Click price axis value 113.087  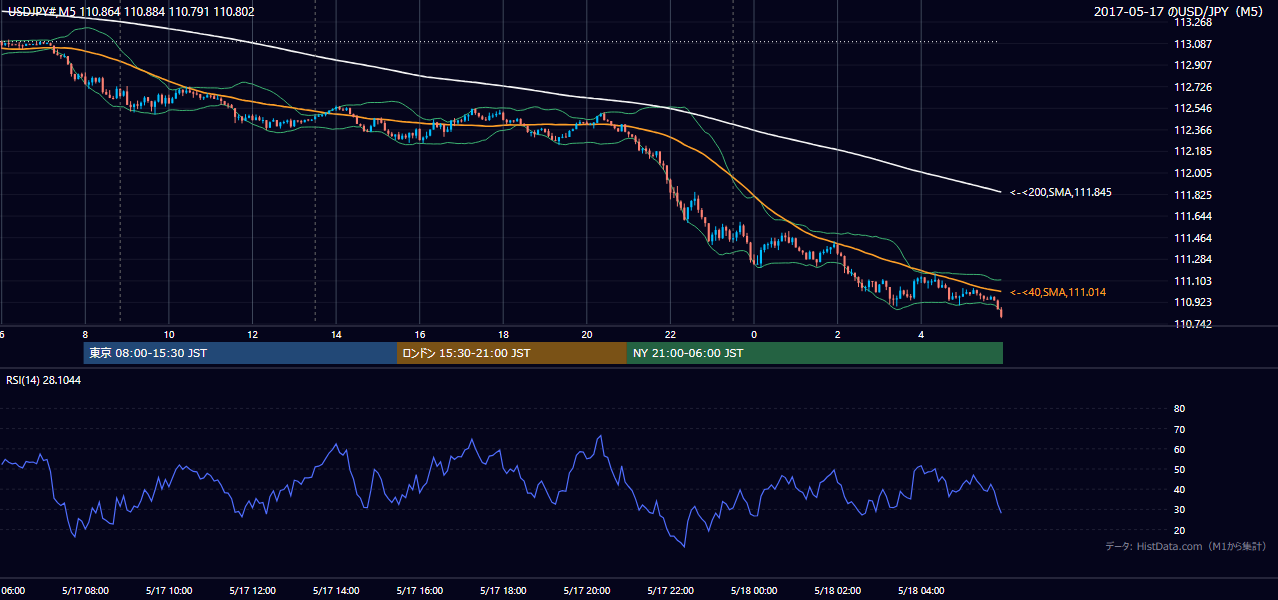(1192, 44)
